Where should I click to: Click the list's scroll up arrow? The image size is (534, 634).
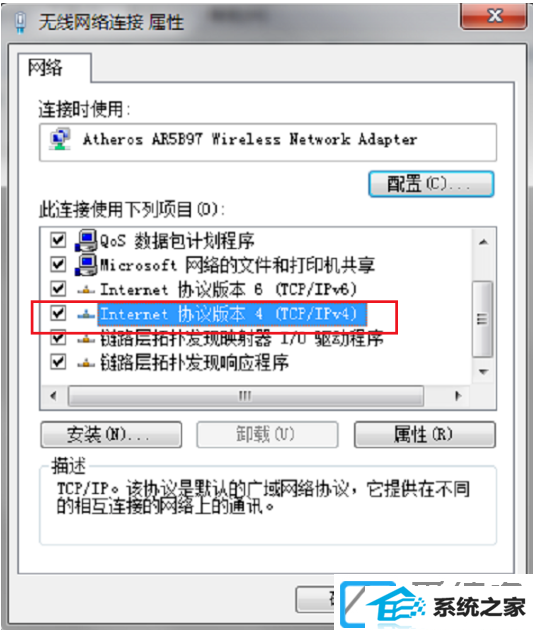(483, 242)
